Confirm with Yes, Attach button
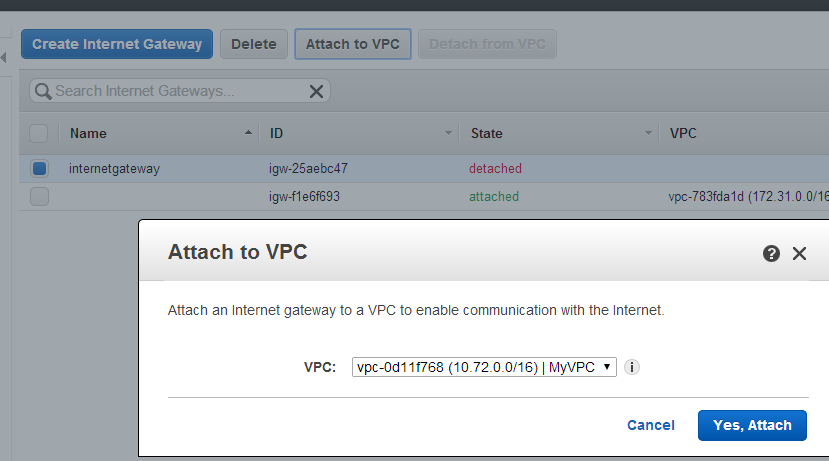This screenshot has width=829, height=461. 752,425
